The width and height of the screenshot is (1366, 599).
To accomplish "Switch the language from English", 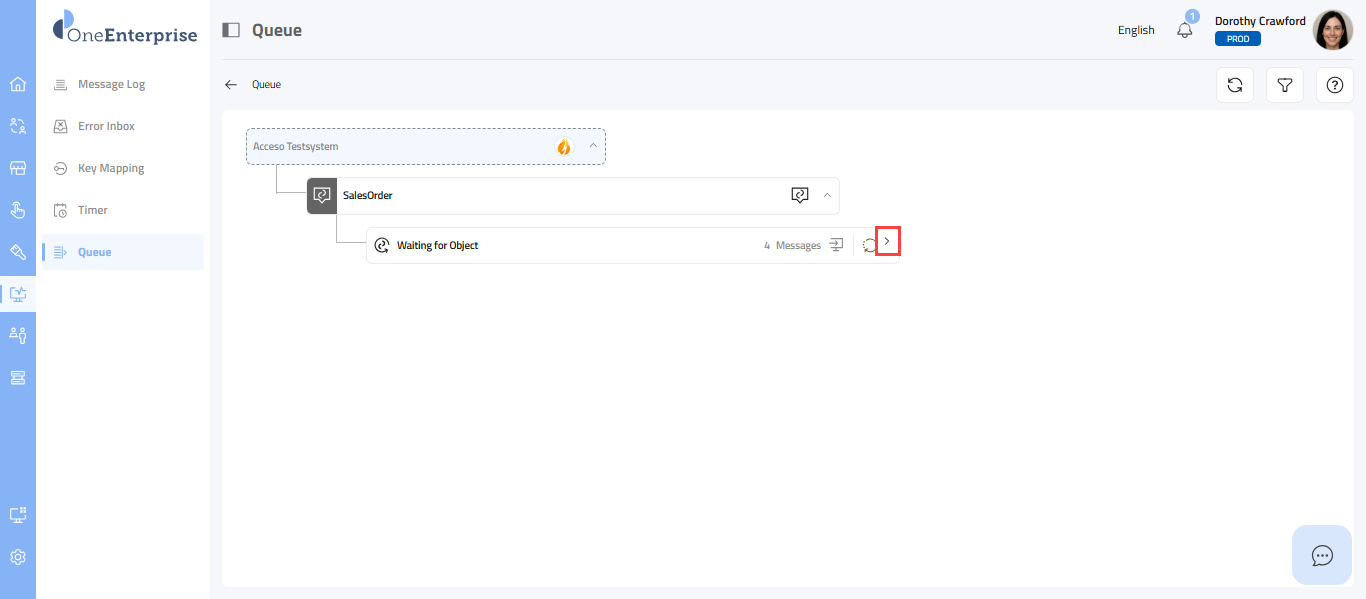I will coord(1136,30).
